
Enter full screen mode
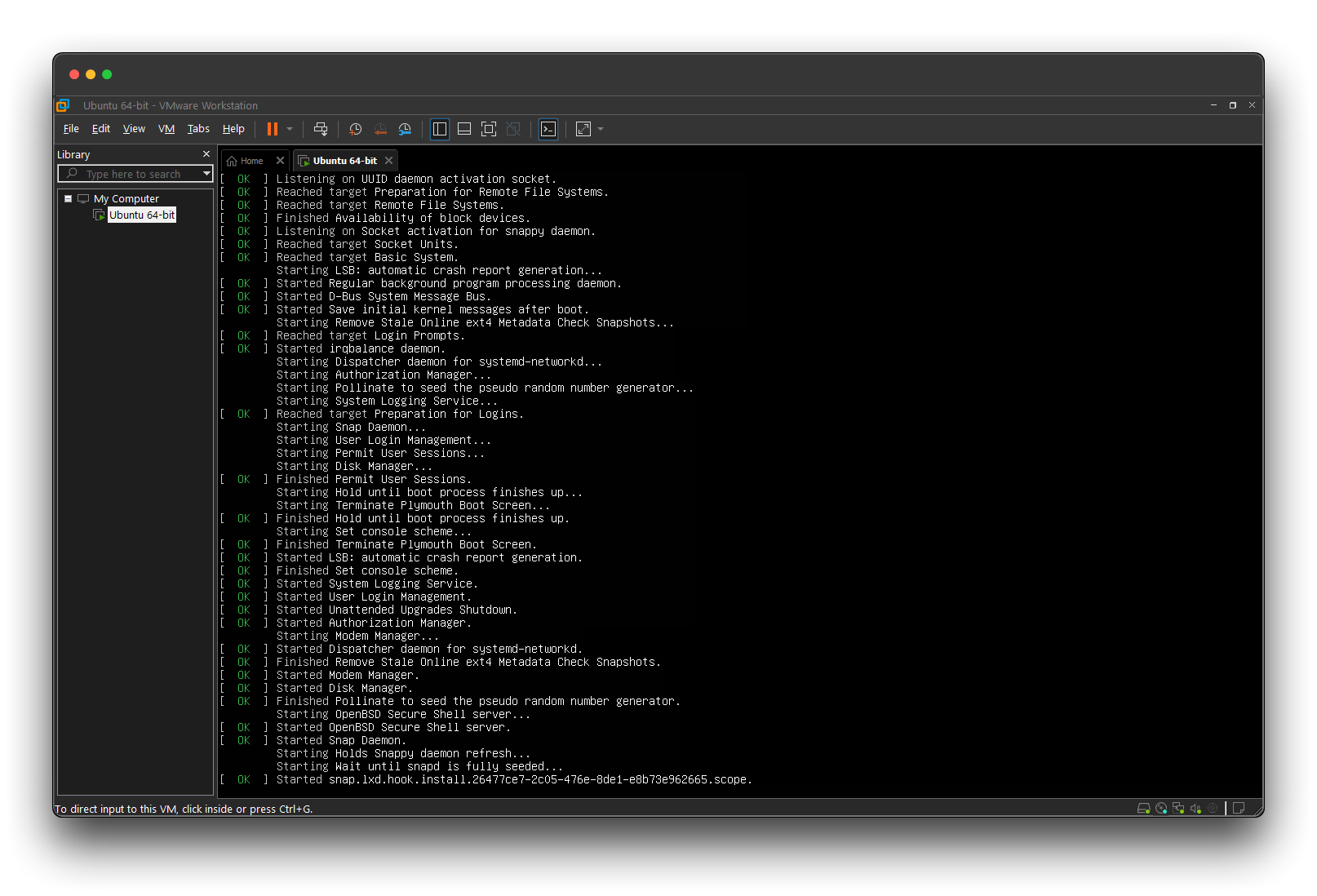pyautogui.click(x=489, y=129)
